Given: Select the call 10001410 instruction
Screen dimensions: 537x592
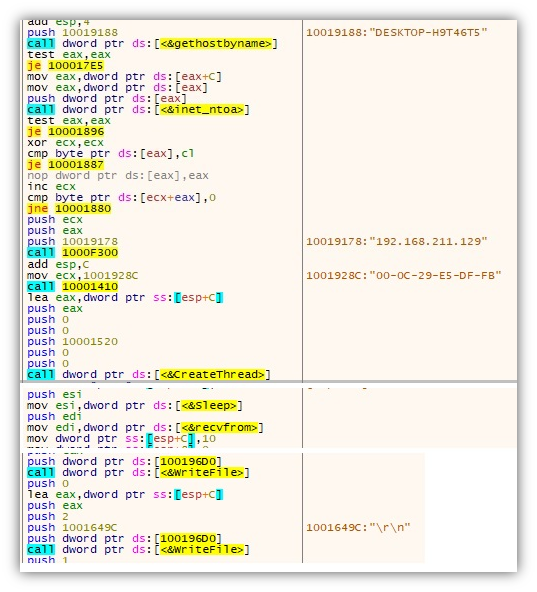Looking at the screenshot, I should pos(73,287).
